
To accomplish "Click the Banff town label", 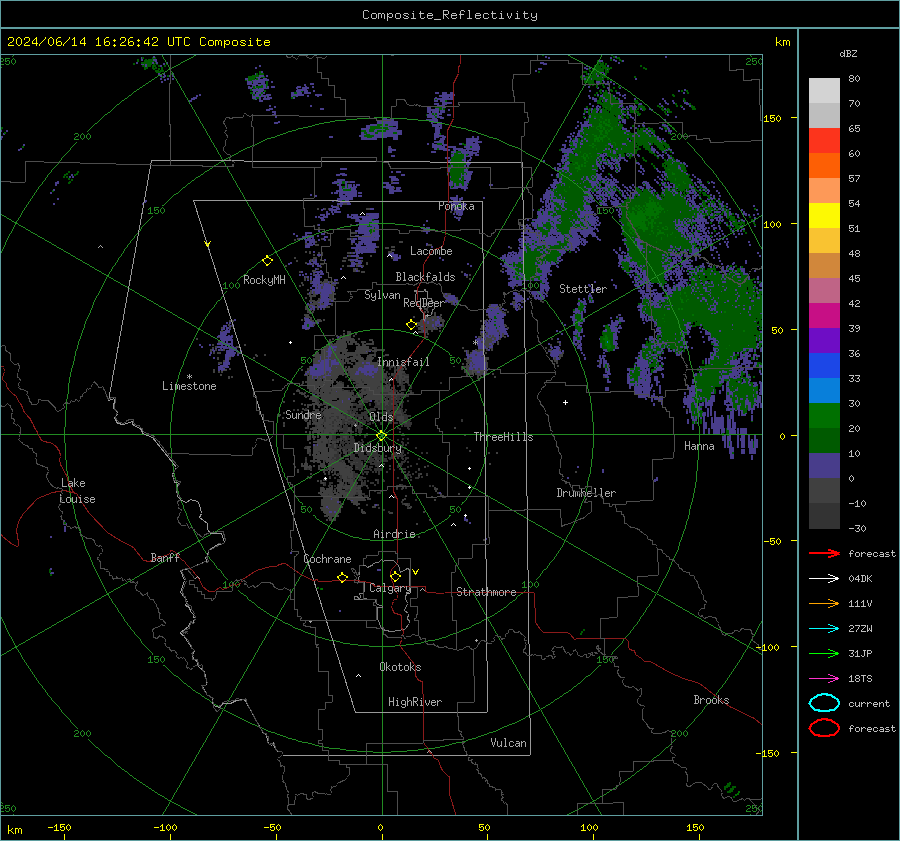I will coord(165,557).
